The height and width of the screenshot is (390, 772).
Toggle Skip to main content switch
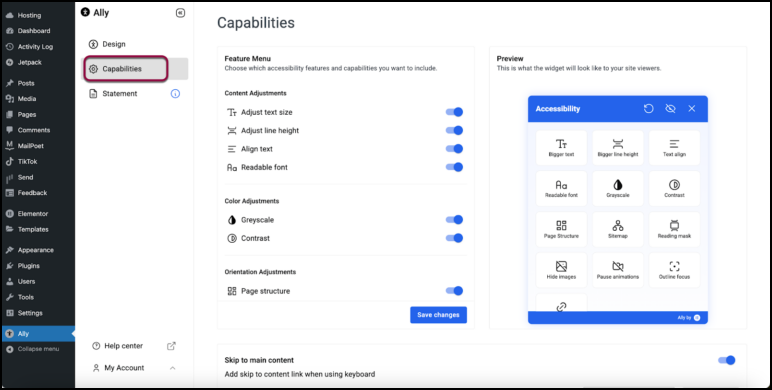[727, 360]
